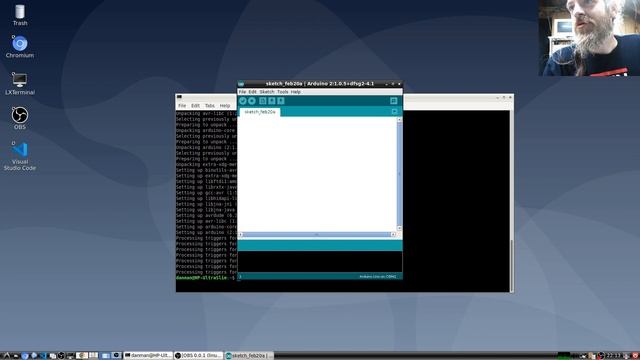This screenshot has height=360, width=640.
Task: Click the OBS launcher icon in taskbar
Action: tap(61, 356)
